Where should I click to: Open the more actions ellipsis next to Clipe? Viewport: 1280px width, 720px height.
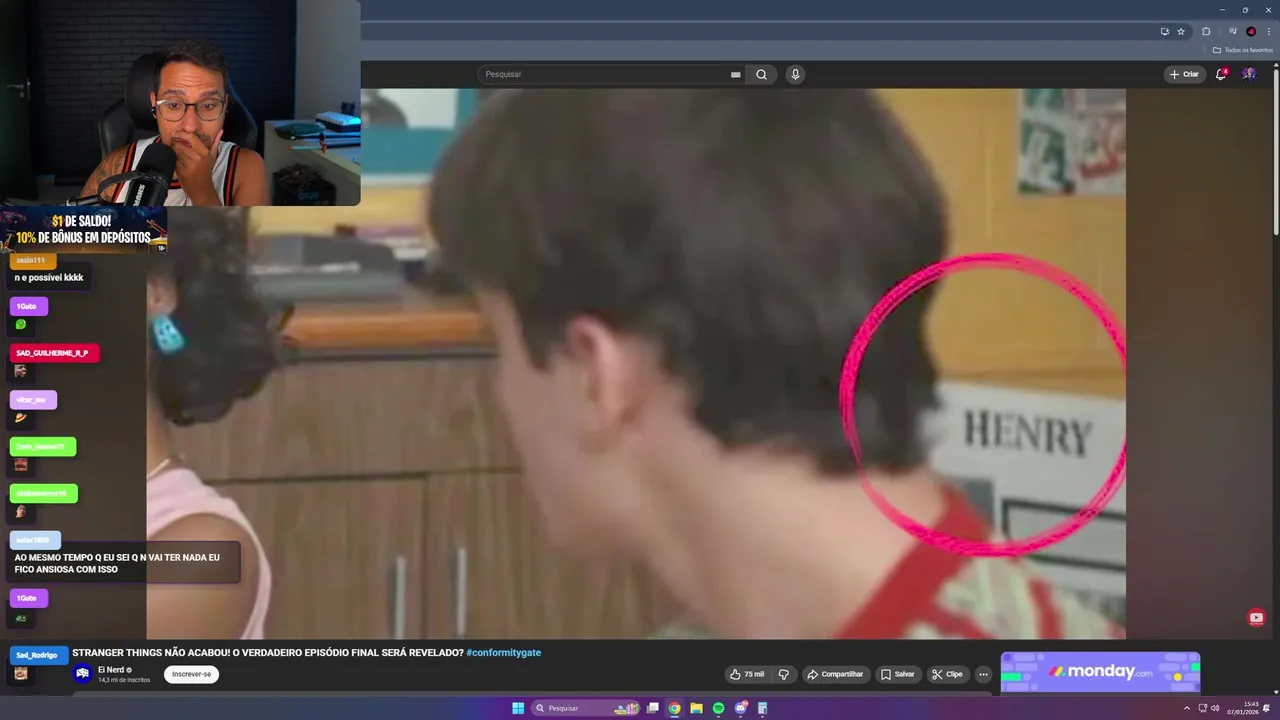(x=983, y=674)
